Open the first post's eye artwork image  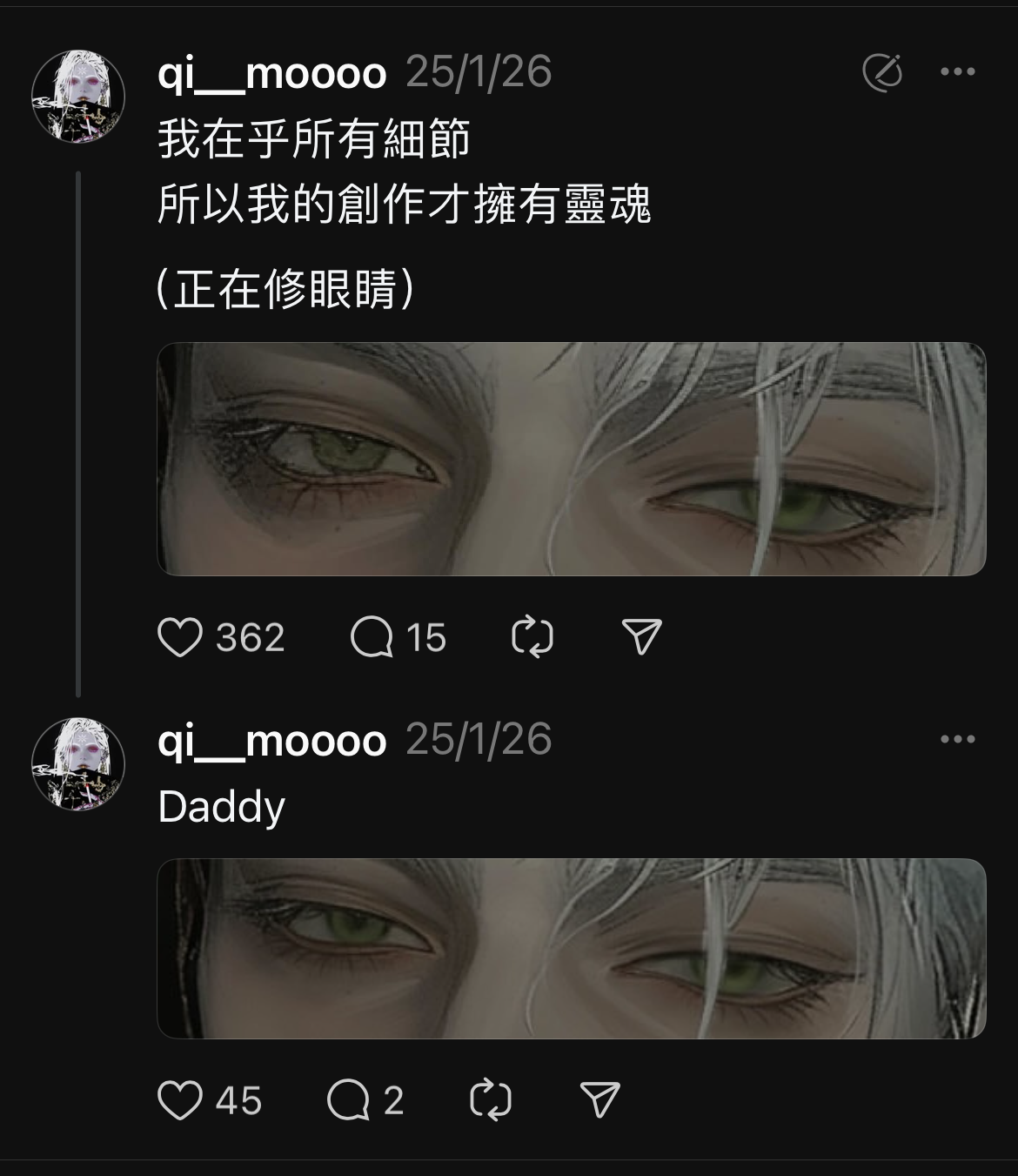pos(572,459)
